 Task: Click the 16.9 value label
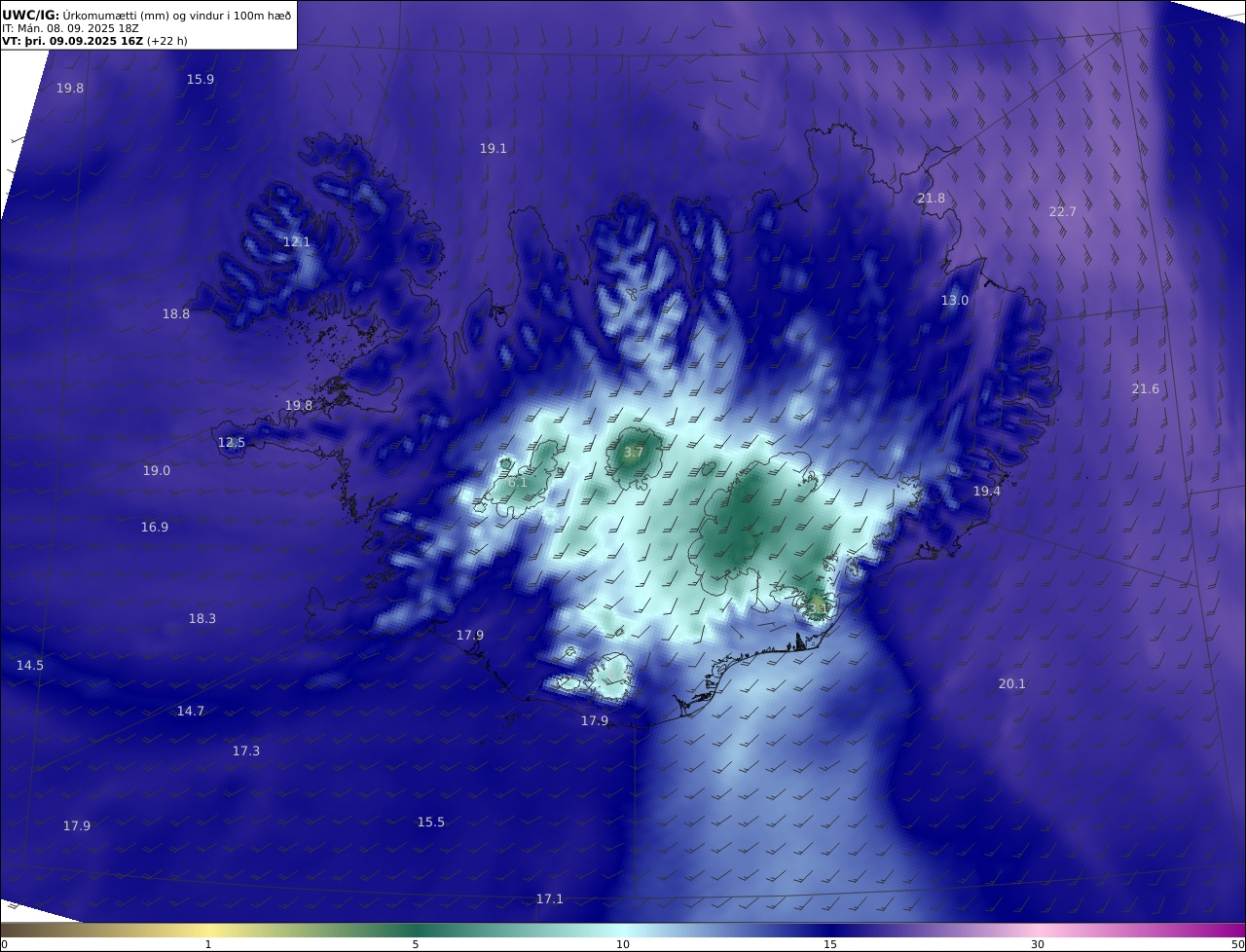tap(155, 527)
